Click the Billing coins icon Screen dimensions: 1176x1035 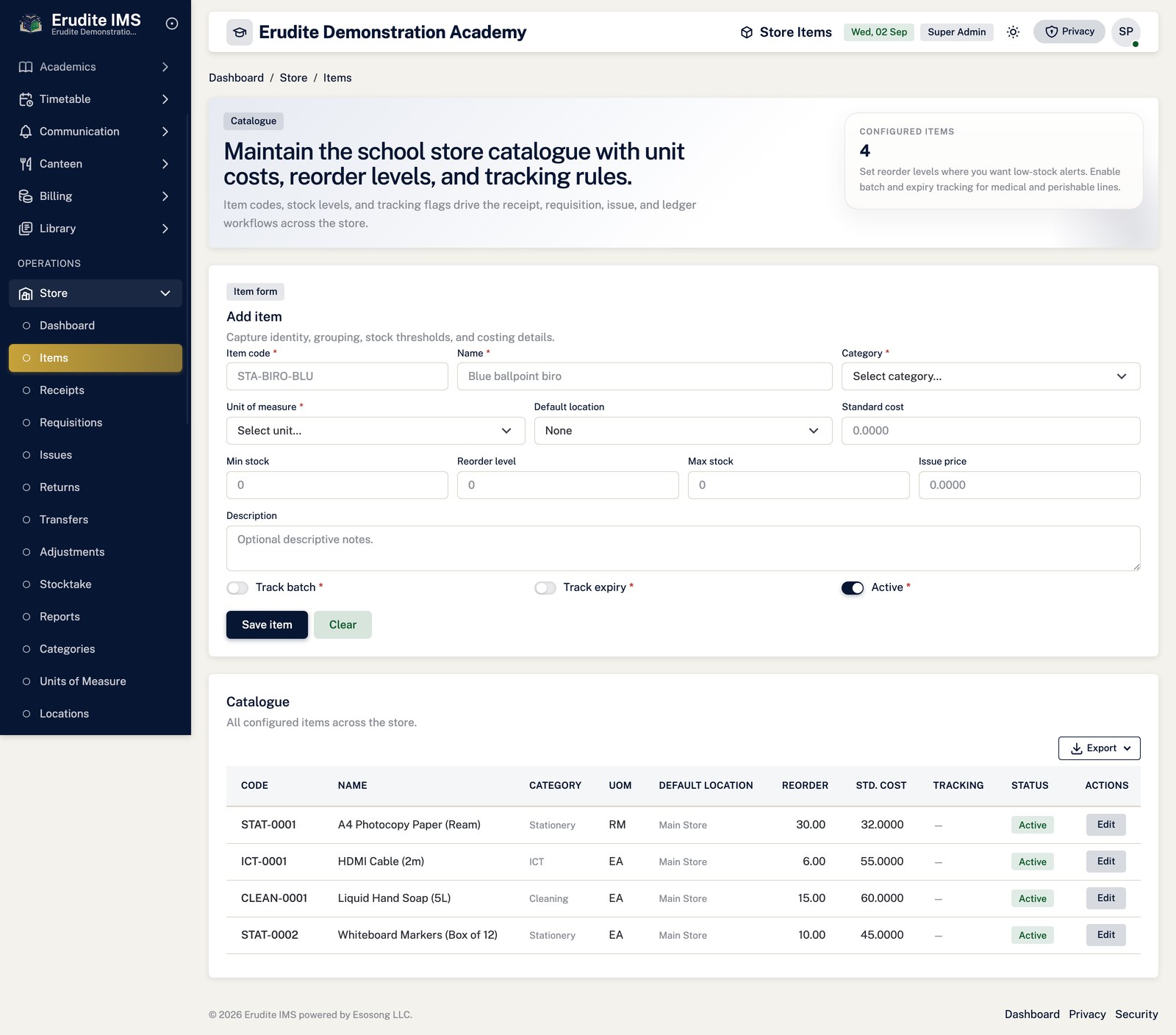click(x=26, y=196)
